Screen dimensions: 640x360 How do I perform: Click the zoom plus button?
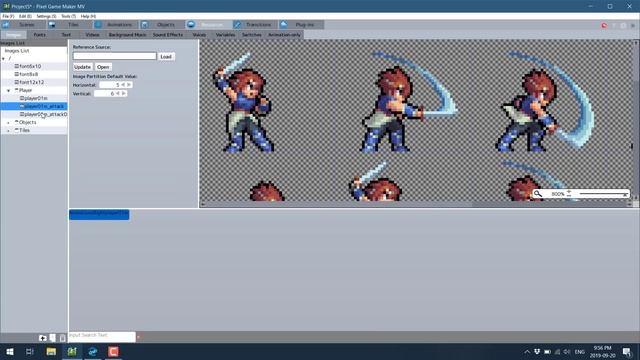point(569,192)
